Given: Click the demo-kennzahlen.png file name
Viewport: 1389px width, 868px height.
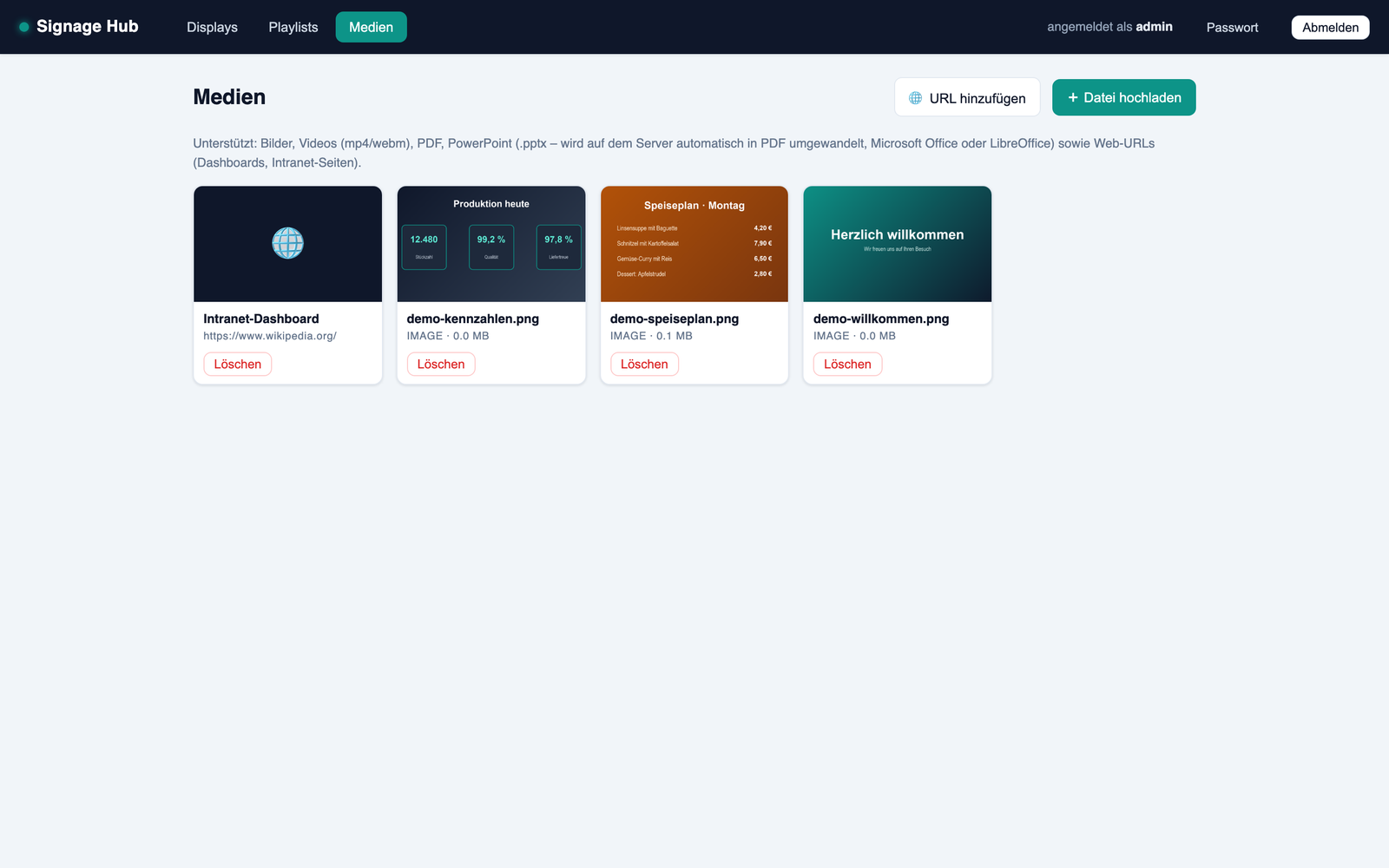Looking at the screenshot, I should pyautogui.click(x=473, y=319).
